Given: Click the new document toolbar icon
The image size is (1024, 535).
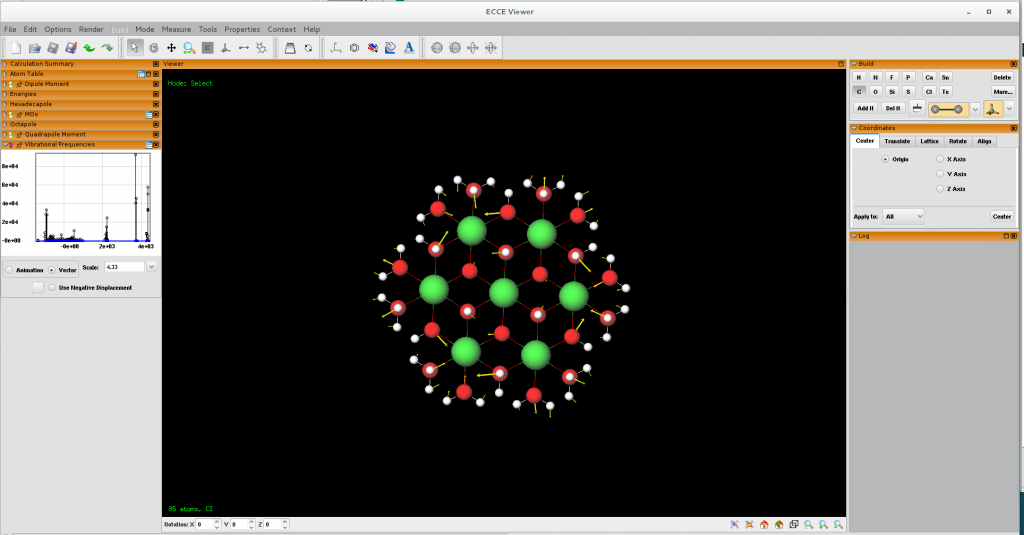Looking at the screenshot, I should pos(16,47).
